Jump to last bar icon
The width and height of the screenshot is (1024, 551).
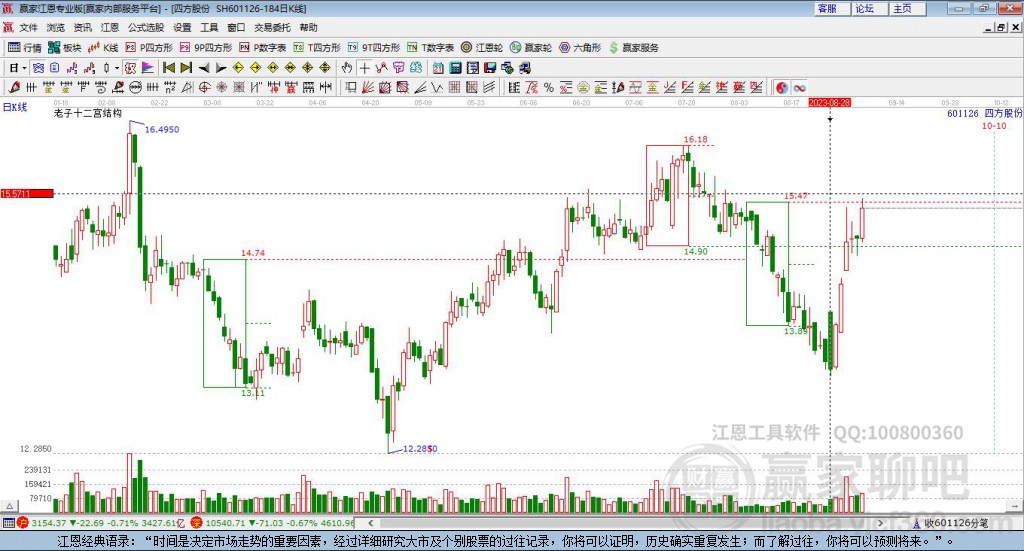186,68
